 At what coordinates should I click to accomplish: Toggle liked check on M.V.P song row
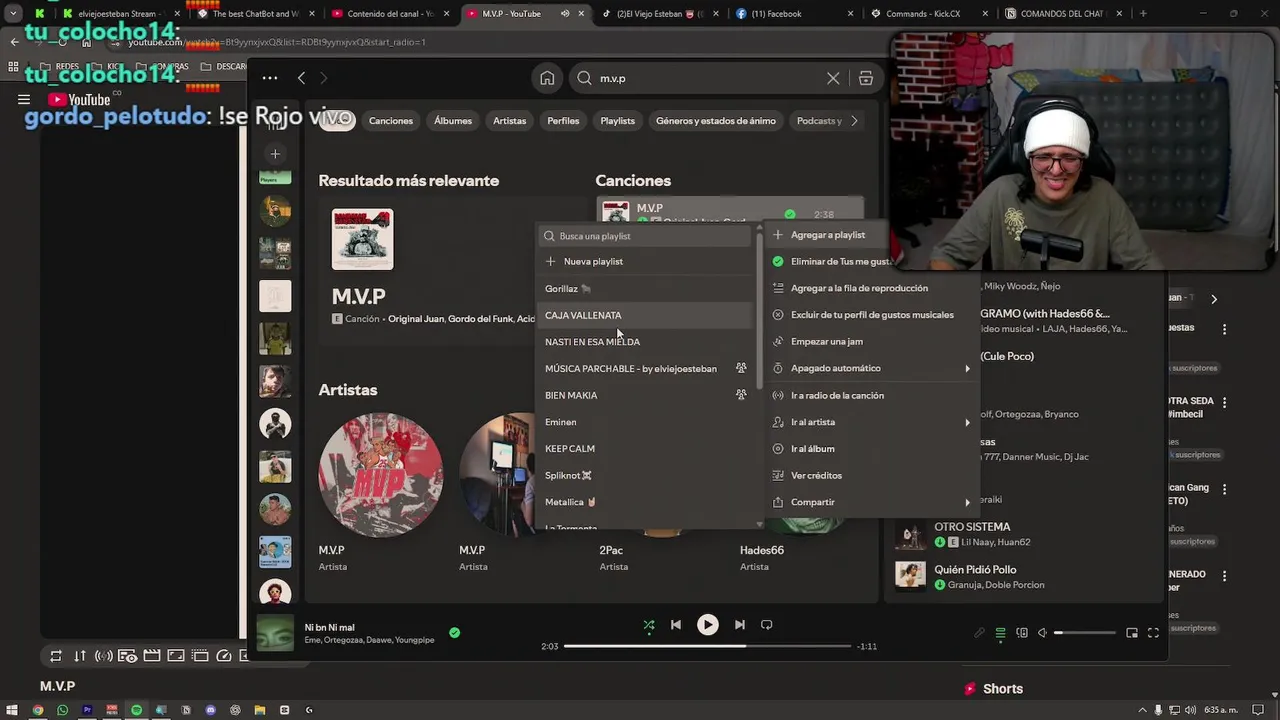[790, 214]
